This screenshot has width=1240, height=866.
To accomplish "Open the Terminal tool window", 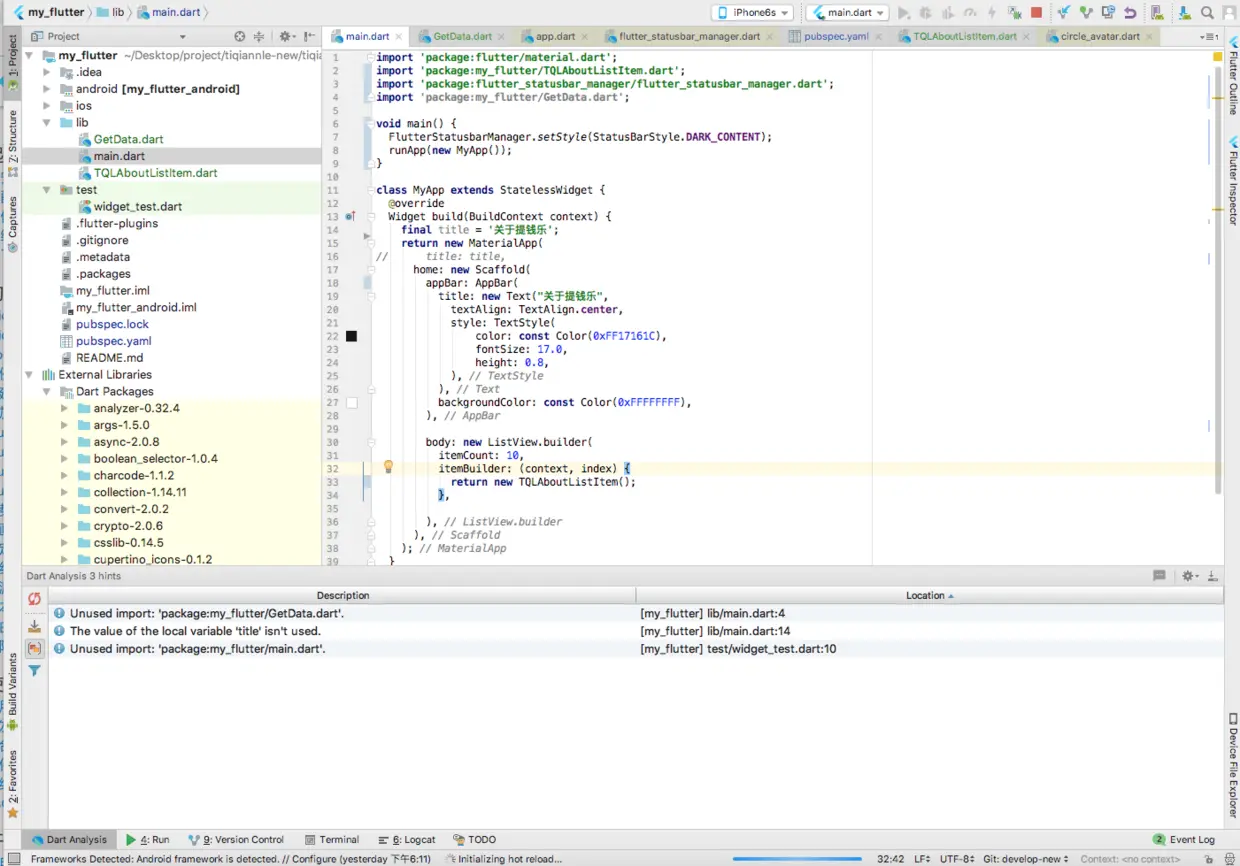I will pos(331,840).
